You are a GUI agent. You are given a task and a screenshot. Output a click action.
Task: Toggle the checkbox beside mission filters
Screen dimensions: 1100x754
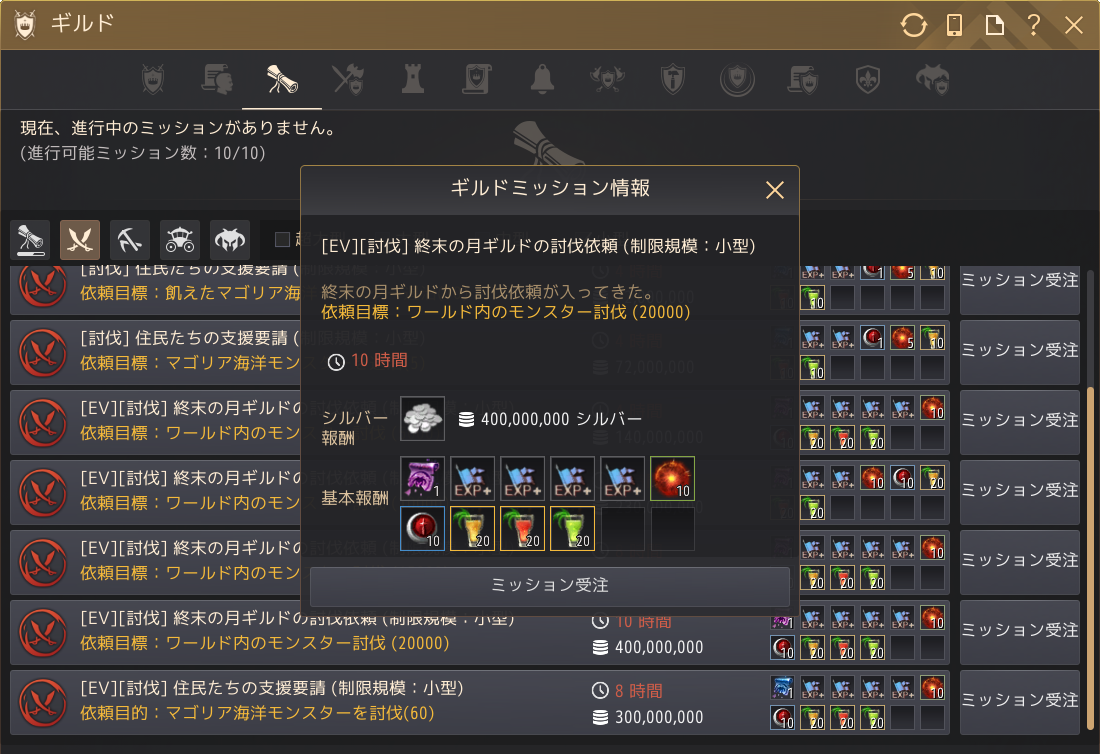pos(282,240)
